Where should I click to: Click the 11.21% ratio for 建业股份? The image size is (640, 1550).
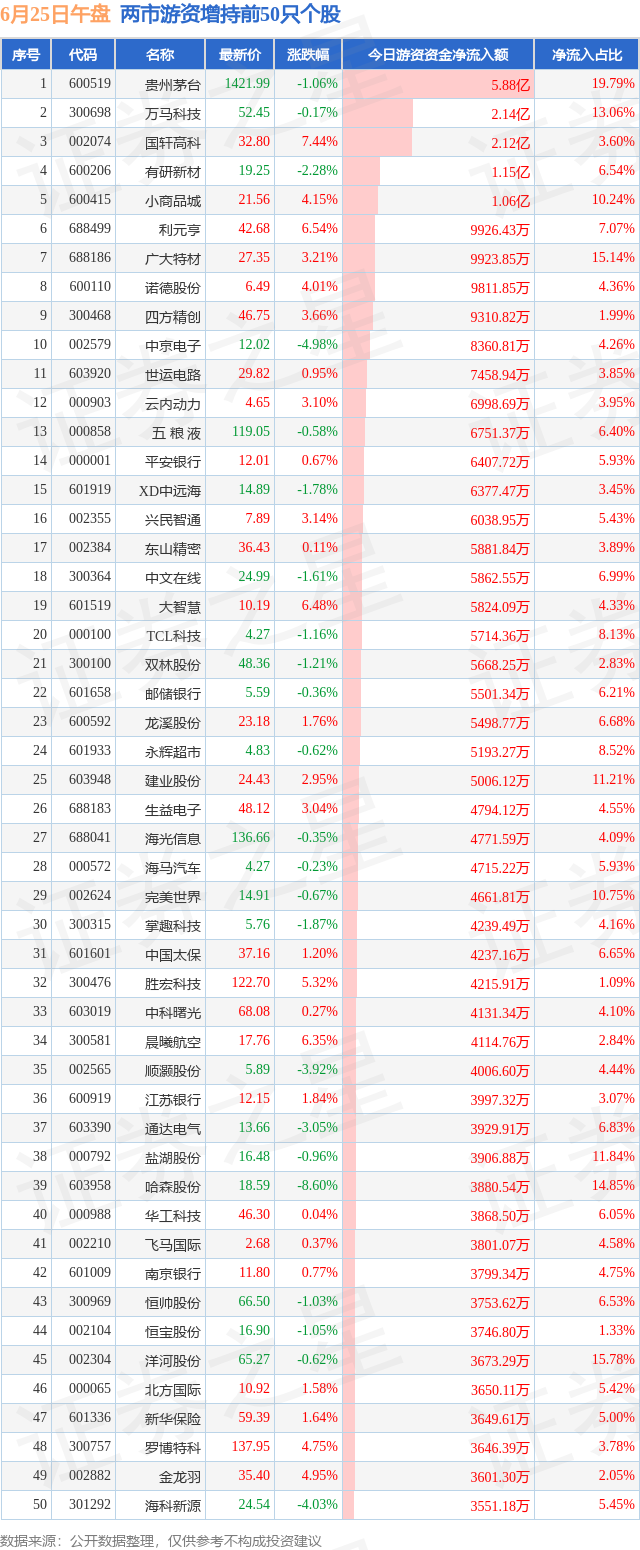pos(613,780)
